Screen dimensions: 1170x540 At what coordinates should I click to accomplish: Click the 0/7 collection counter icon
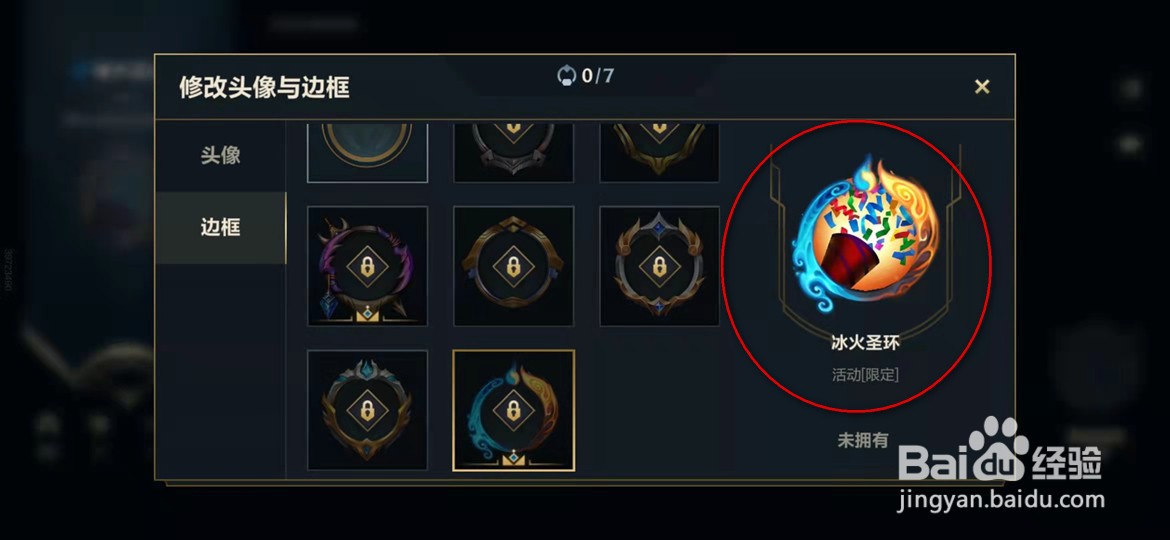pyautogui.click(x=566, y=75)
